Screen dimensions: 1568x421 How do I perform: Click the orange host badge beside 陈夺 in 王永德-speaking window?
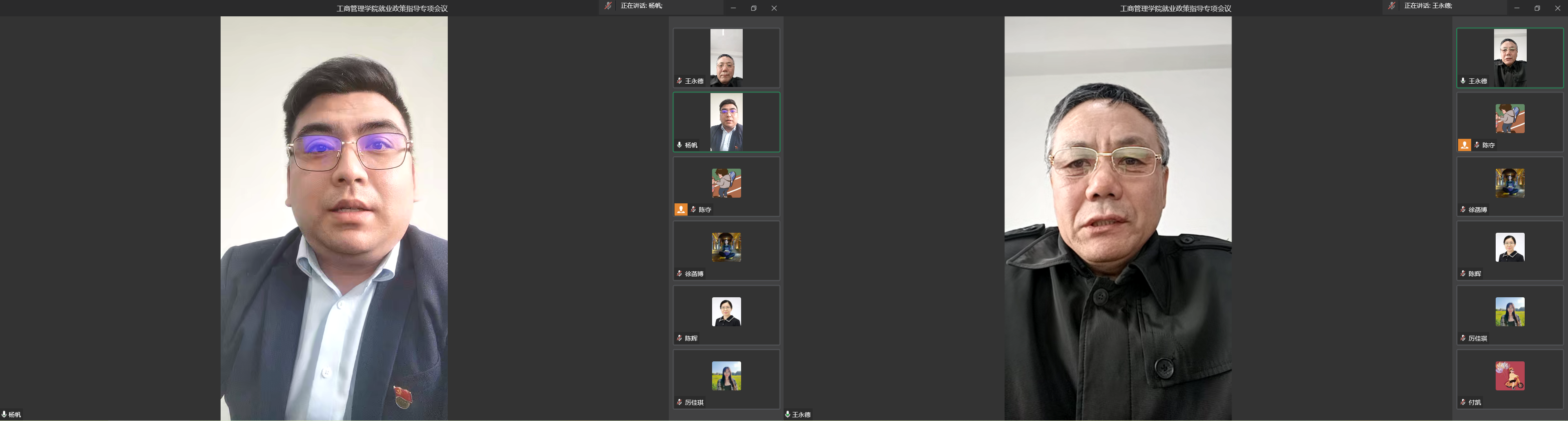[1465, 145]
